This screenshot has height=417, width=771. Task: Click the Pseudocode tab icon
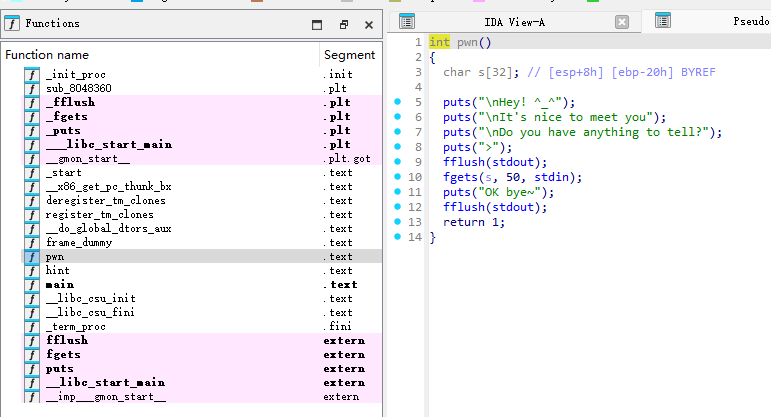coord(661,21)
